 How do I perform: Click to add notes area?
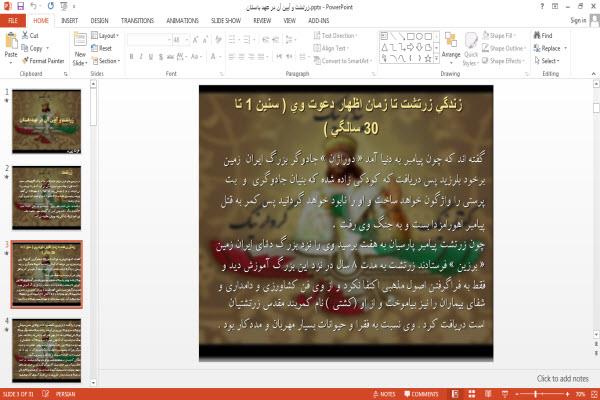(x=562, y=379)
